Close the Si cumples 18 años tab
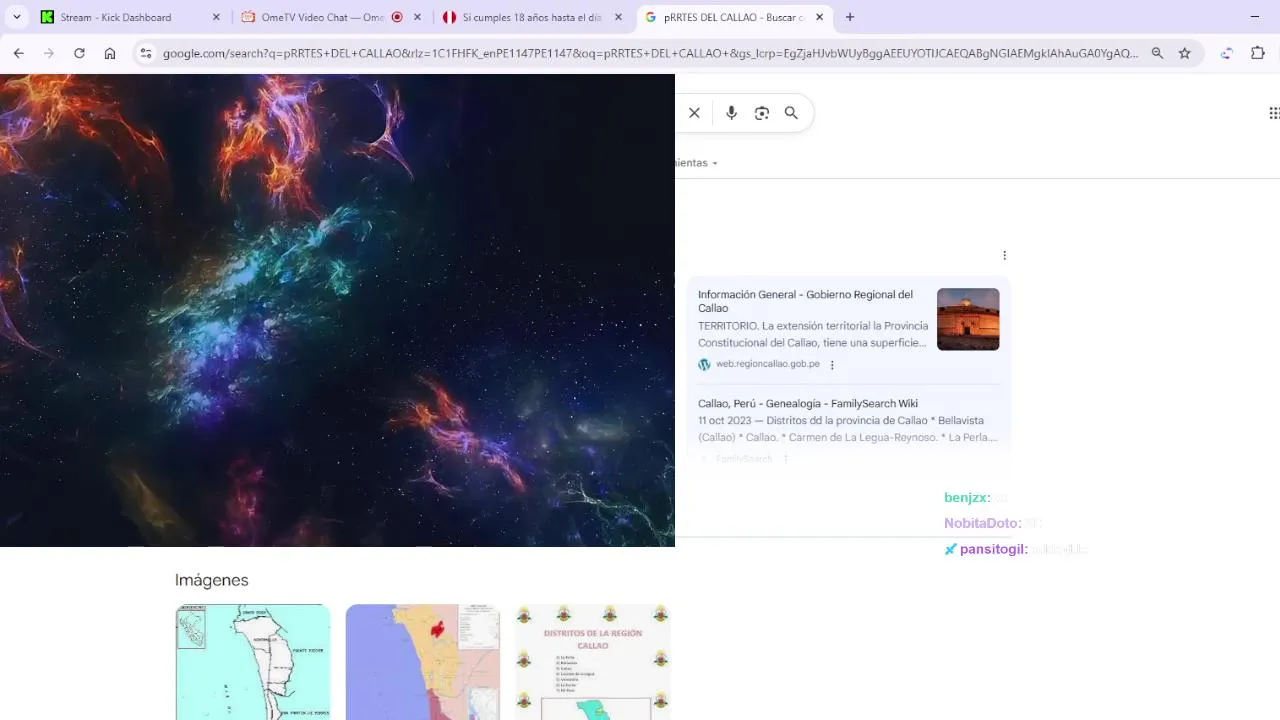Screen dimensions: 1280x720 (618, 17)
